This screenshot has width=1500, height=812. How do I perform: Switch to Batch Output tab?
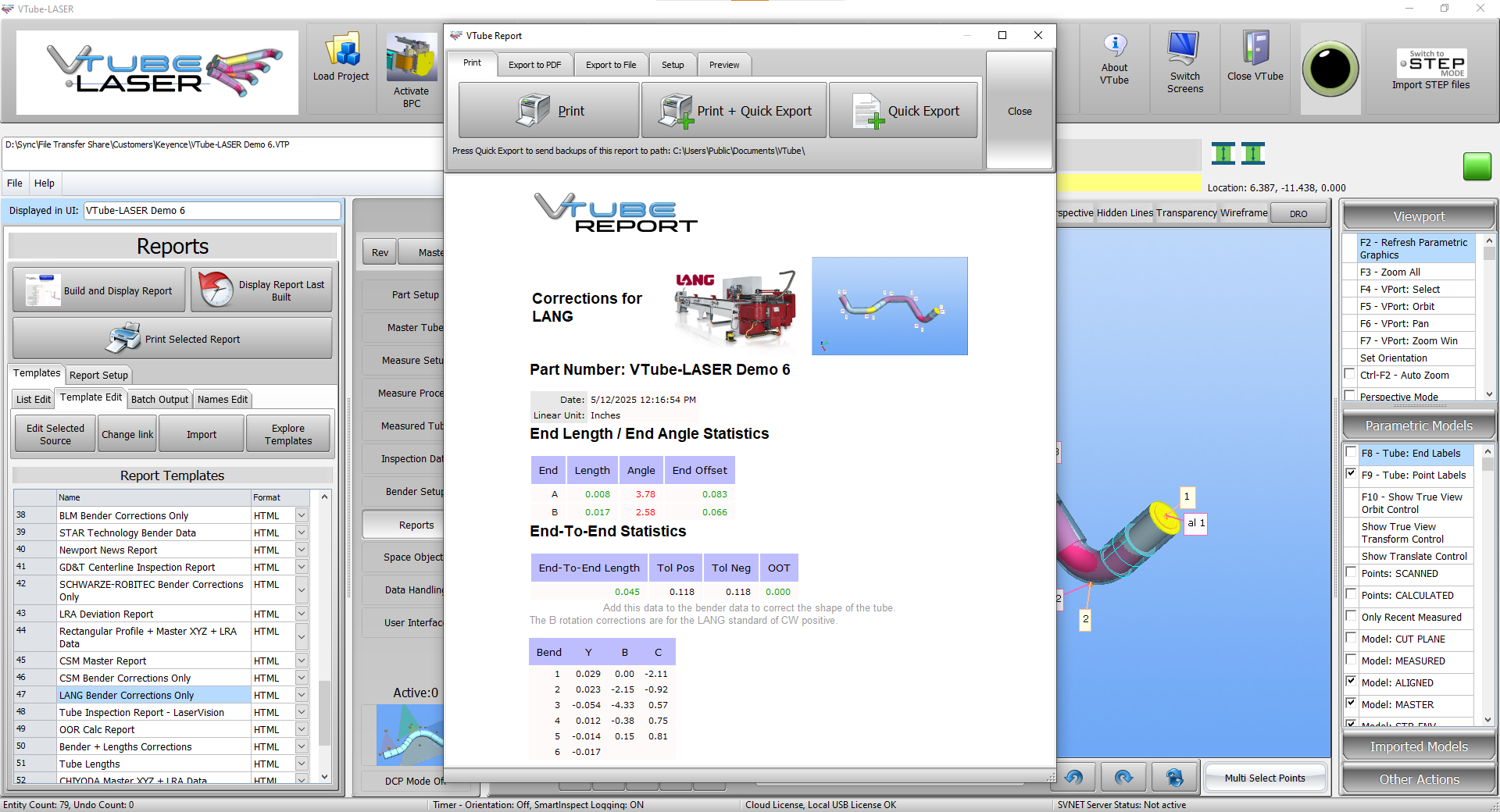[x=159, y=399]
